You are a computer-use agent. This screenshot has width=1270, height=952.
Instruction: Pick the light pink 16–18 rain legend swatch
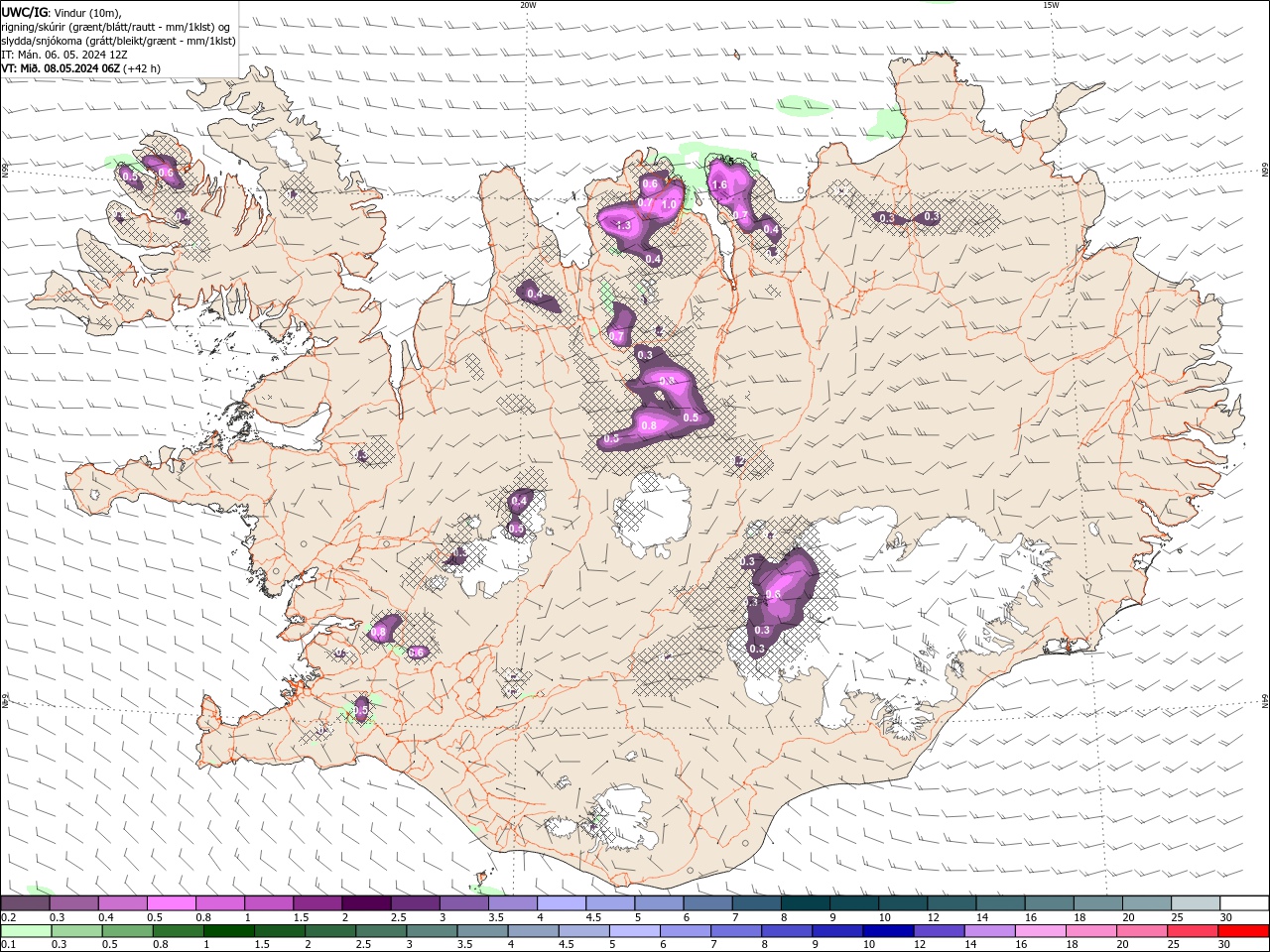[x=1040, y=931]
